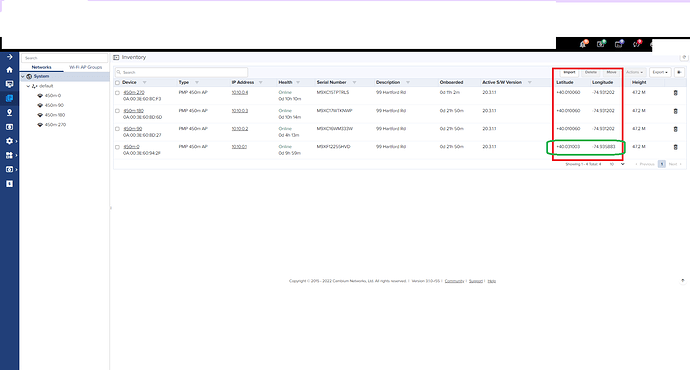
Task: Open the Export dropdown
Action: coord(660,72)
